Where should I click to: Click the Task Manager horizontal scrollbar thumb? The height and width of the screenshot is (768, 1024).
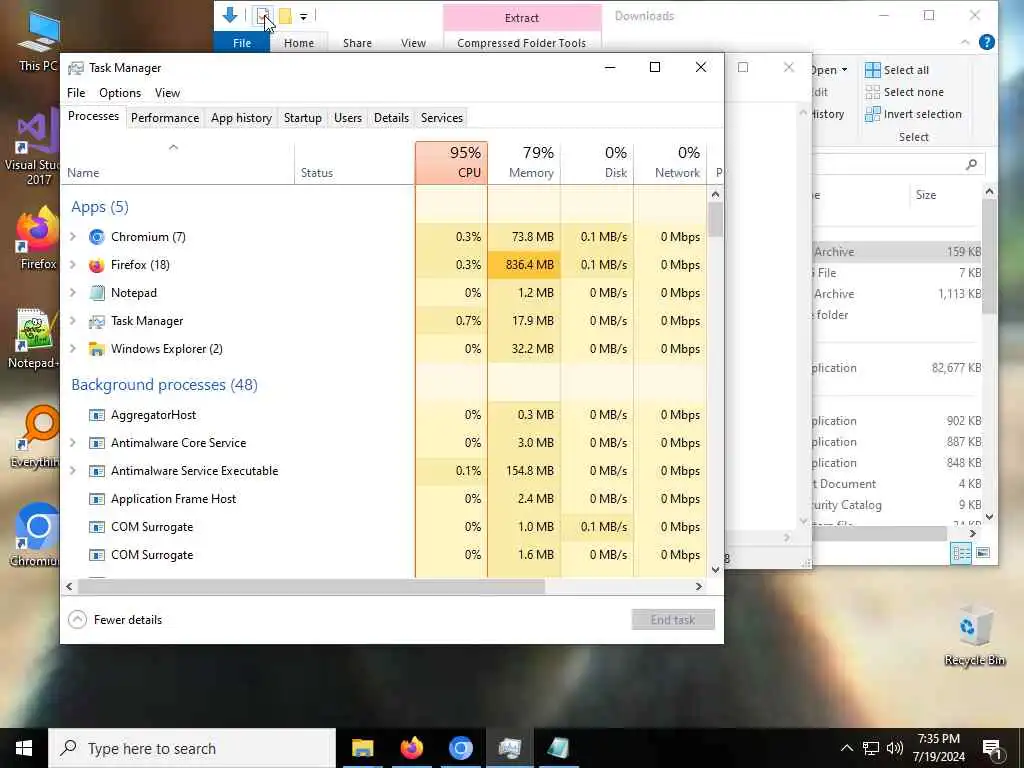coord(312,586)
